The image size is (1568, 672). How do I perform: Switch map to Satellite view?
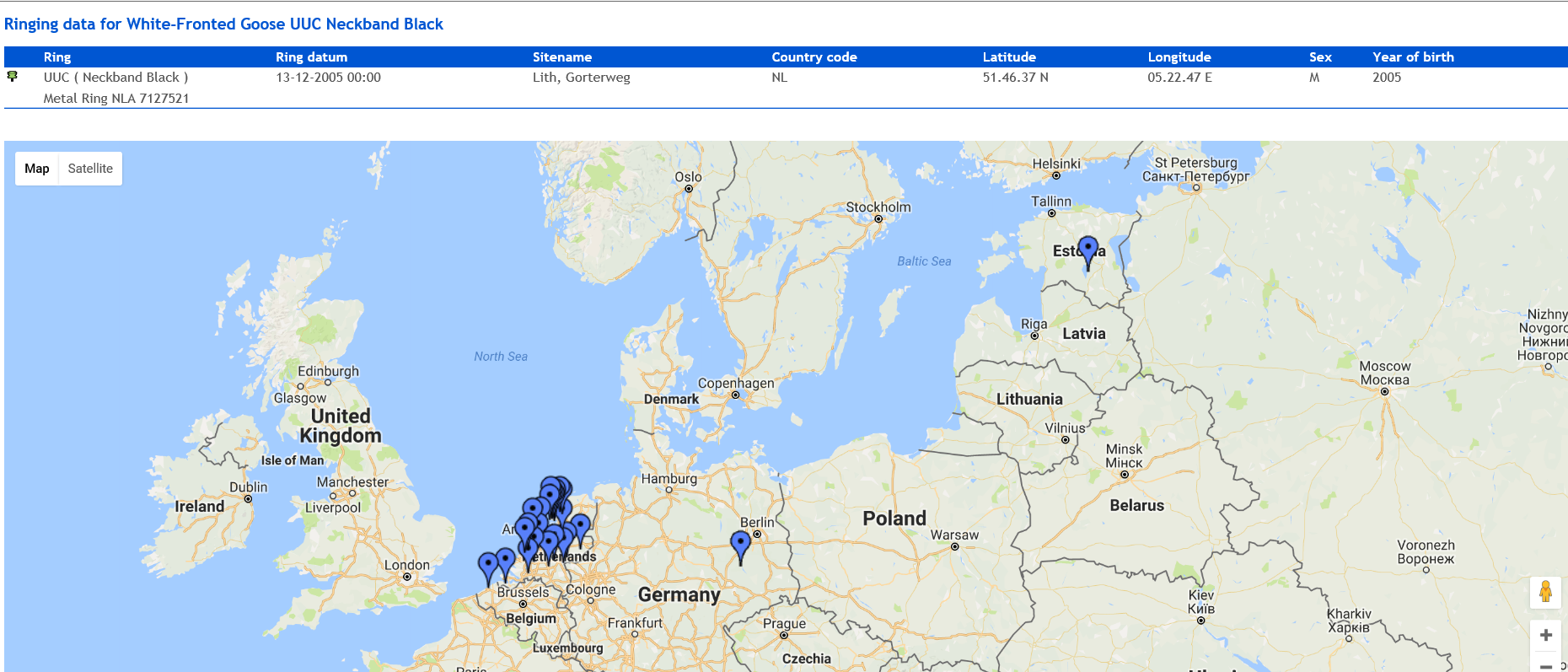(x=90, y=169)
